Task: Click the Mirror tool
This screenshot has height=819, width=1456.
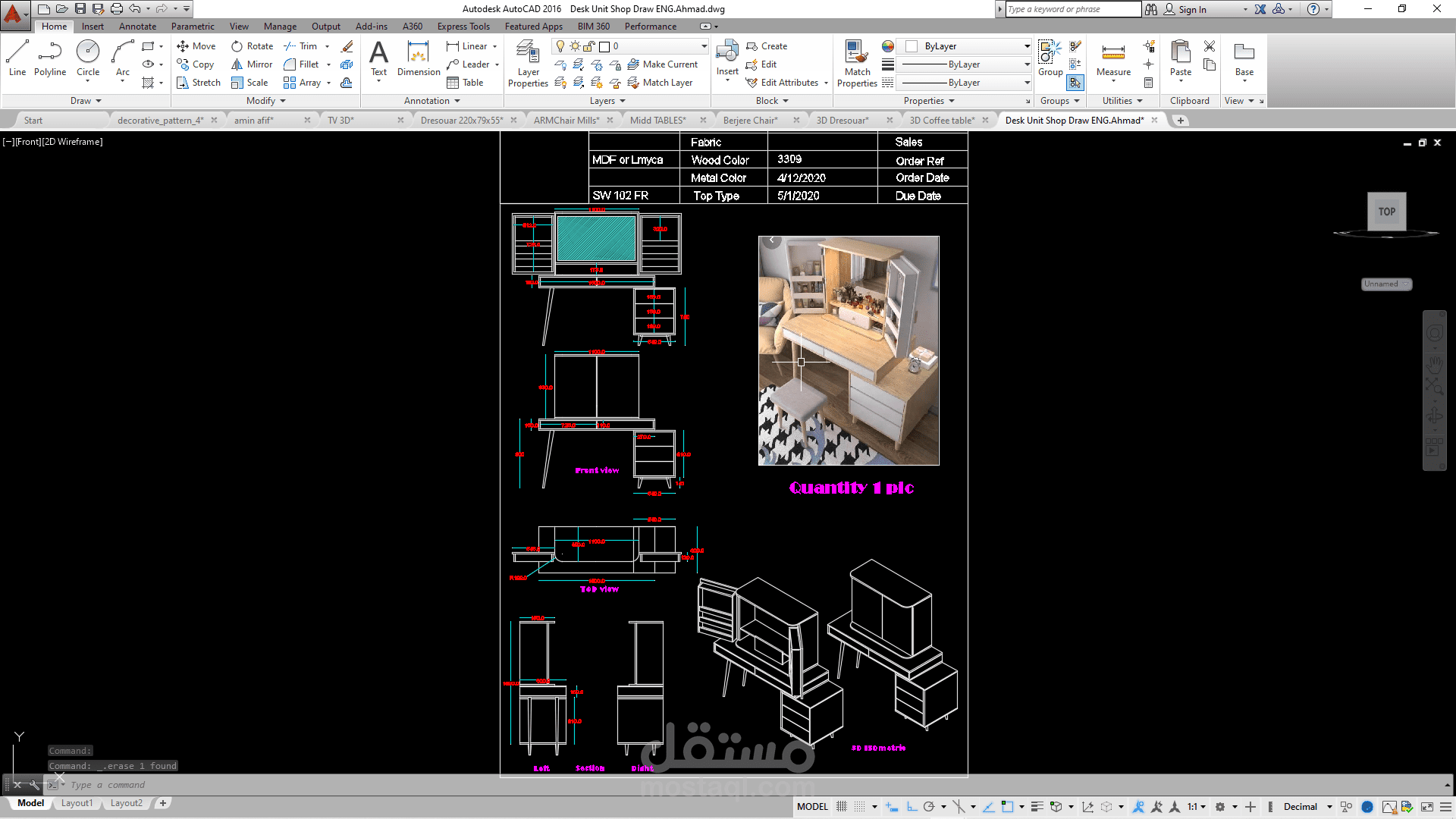Action: [x=252, y=64]
